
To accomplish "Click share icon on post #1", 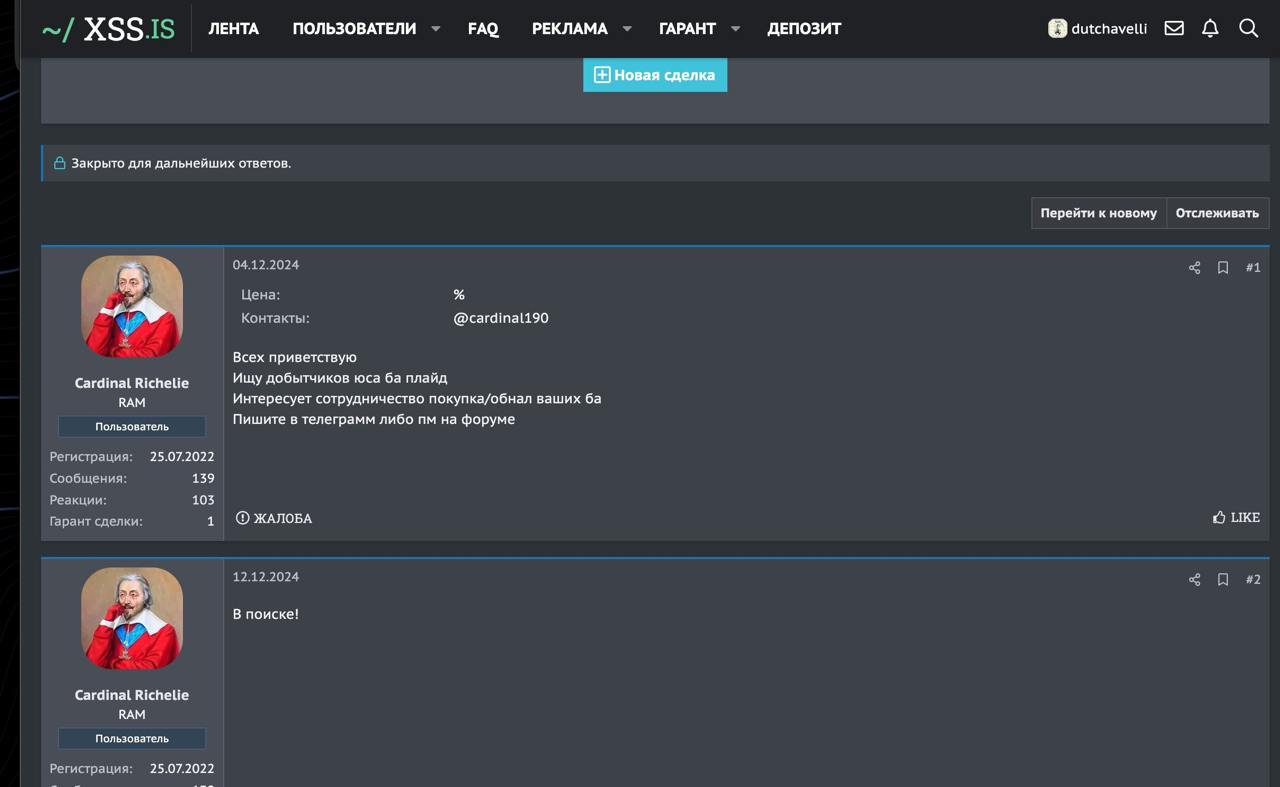I will (x=1194, y=268).
